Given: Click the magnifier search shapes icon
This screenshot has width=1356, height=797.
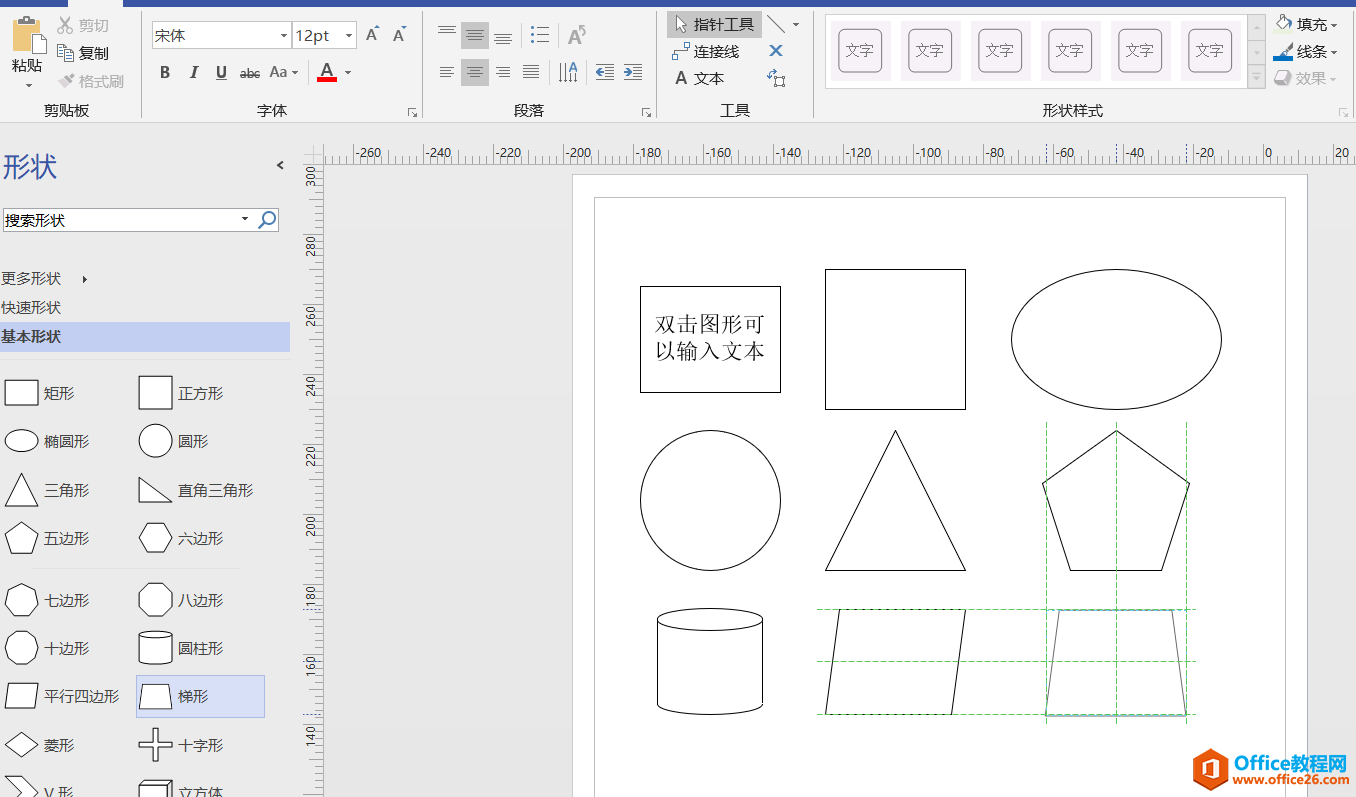Looking at the screenshot, I should [x=267, y=220].
